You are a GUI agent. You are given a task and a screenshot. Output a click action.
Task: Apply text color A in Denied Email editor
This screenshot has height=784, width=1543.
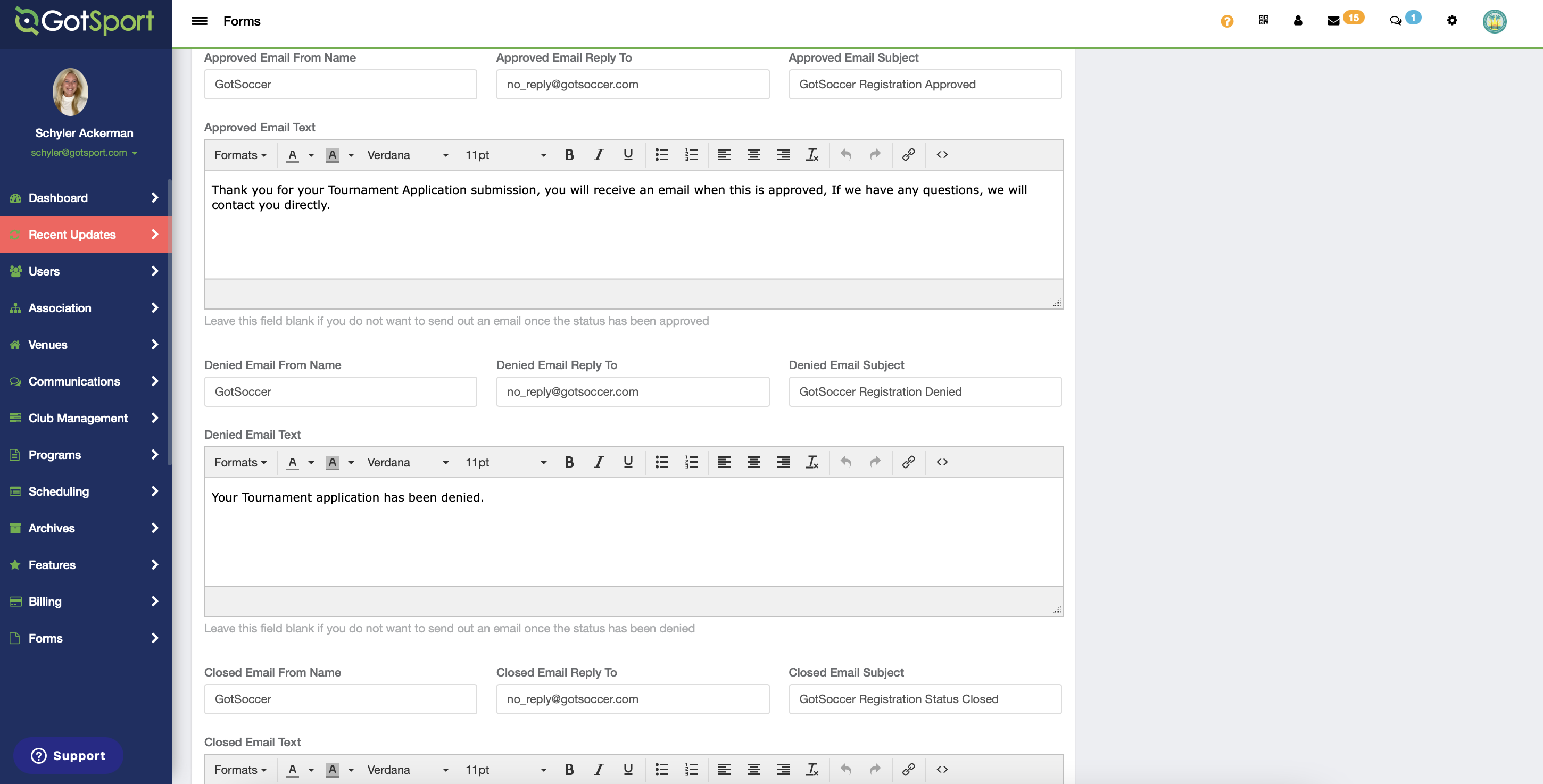click(x=292, y=462)
